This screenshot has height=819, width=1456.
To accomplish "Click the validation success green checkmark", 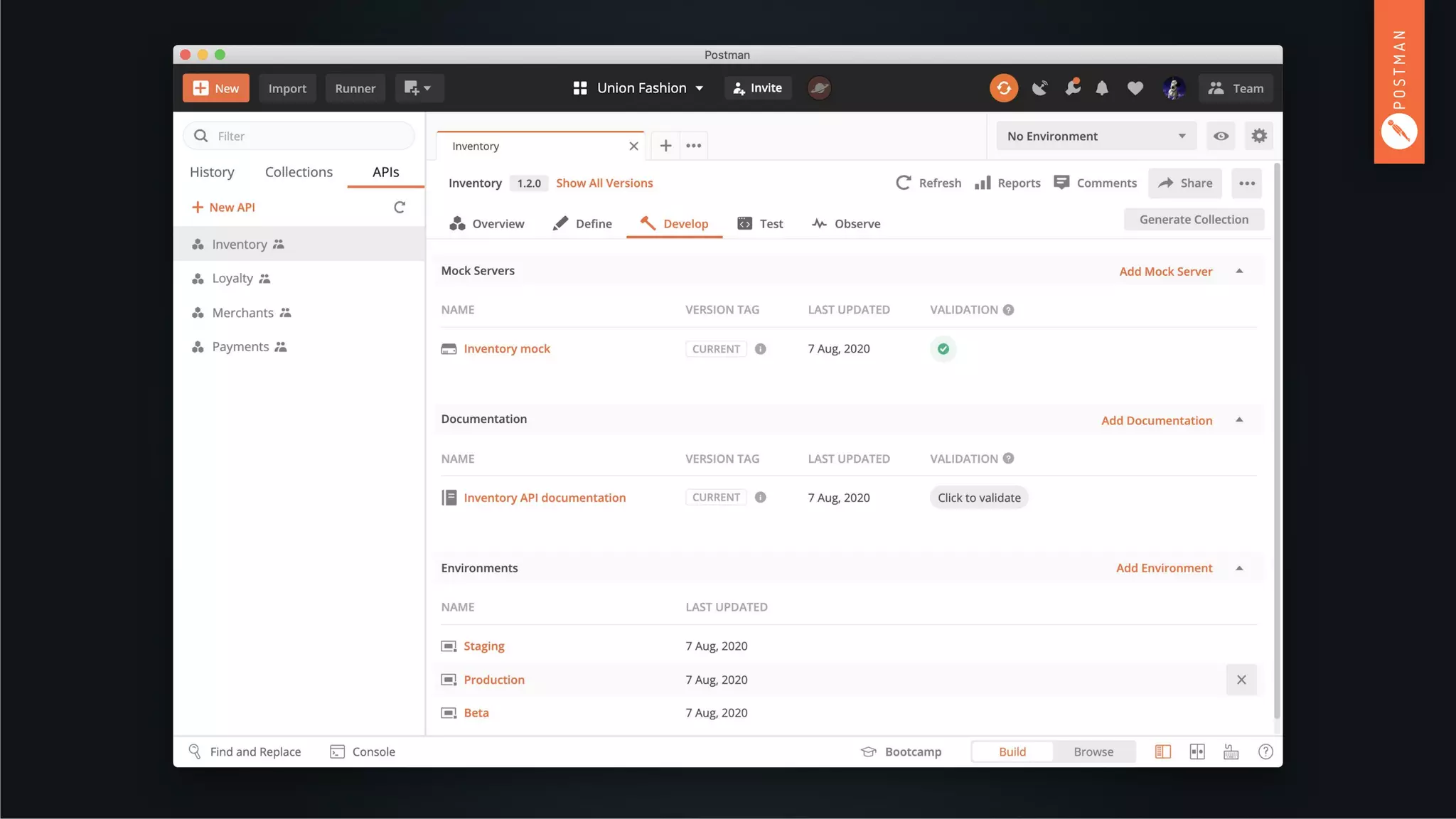I will 943,349.
